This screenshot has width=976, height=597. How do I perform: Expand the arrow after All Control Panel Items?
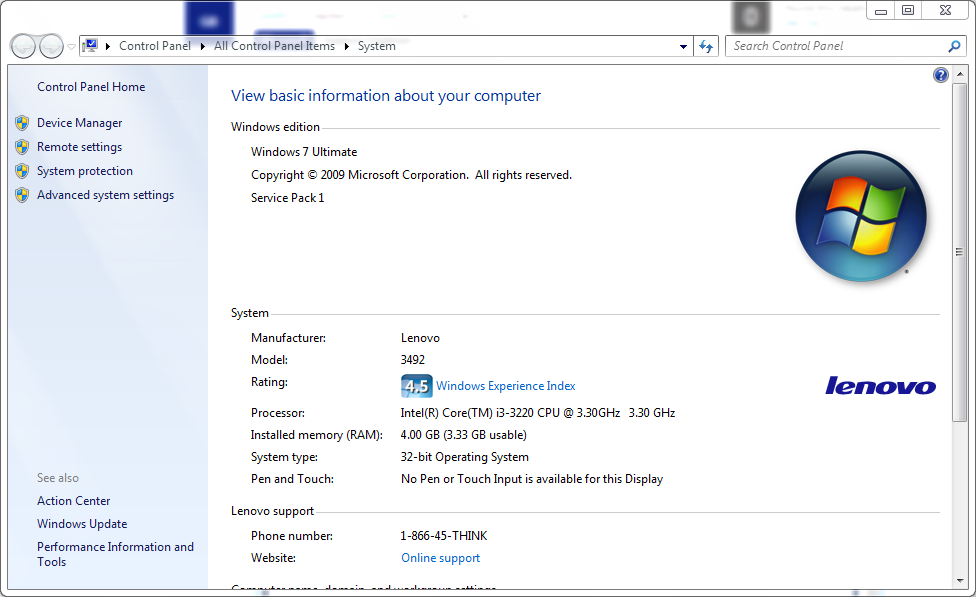347,46
